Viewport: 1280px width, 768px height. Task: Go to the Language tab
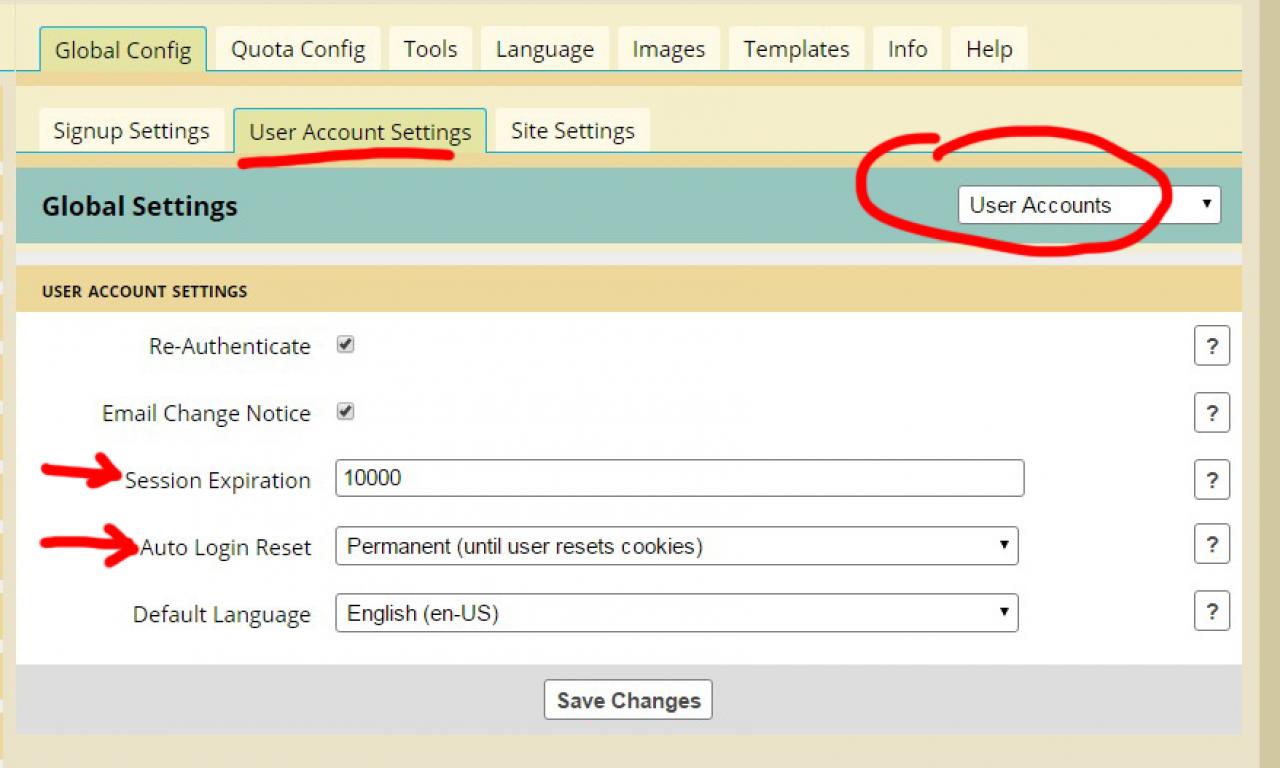click(x=544, y=49)
